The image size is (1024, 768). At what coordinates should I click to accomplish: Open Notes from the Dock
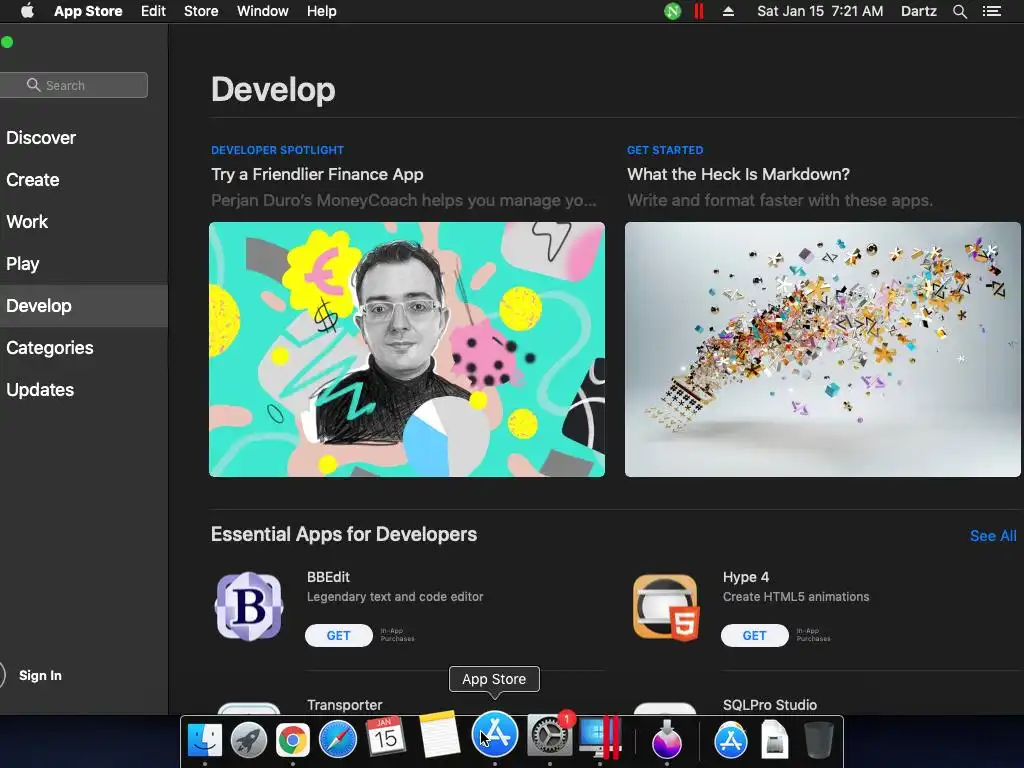point(439,735)
